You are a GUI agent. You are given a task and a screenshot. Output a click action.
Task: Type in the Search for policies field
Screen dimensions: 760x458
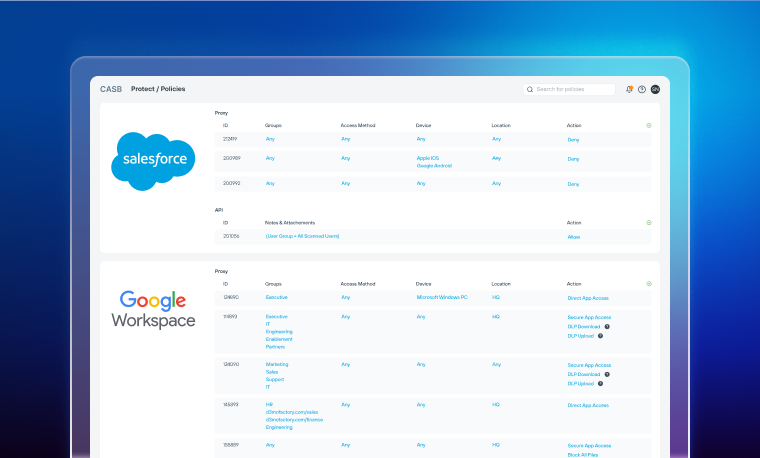pos(574,89)
